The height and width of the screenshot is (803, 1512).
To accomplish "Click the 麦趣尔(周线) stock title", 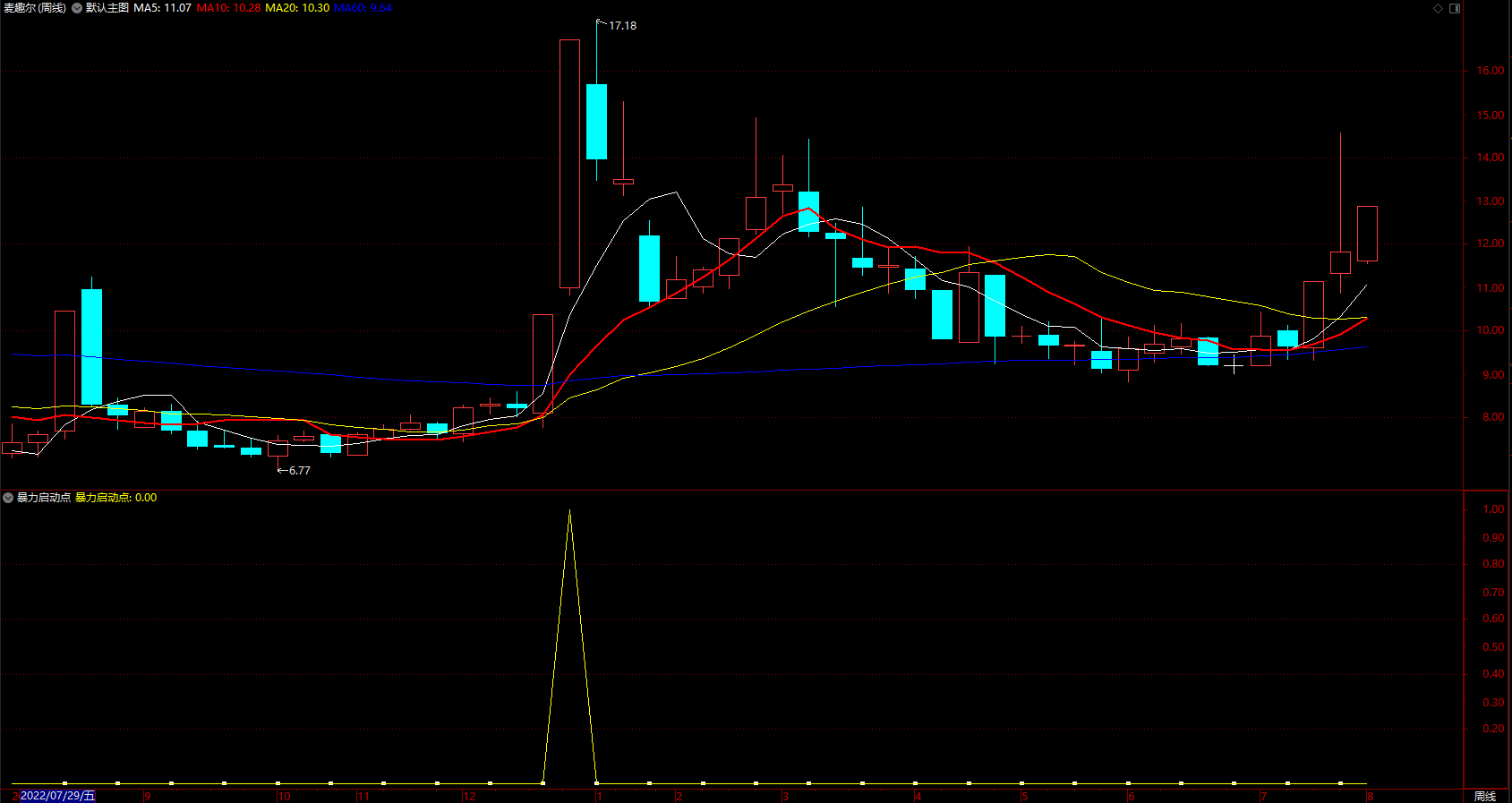I will [35, 8].
